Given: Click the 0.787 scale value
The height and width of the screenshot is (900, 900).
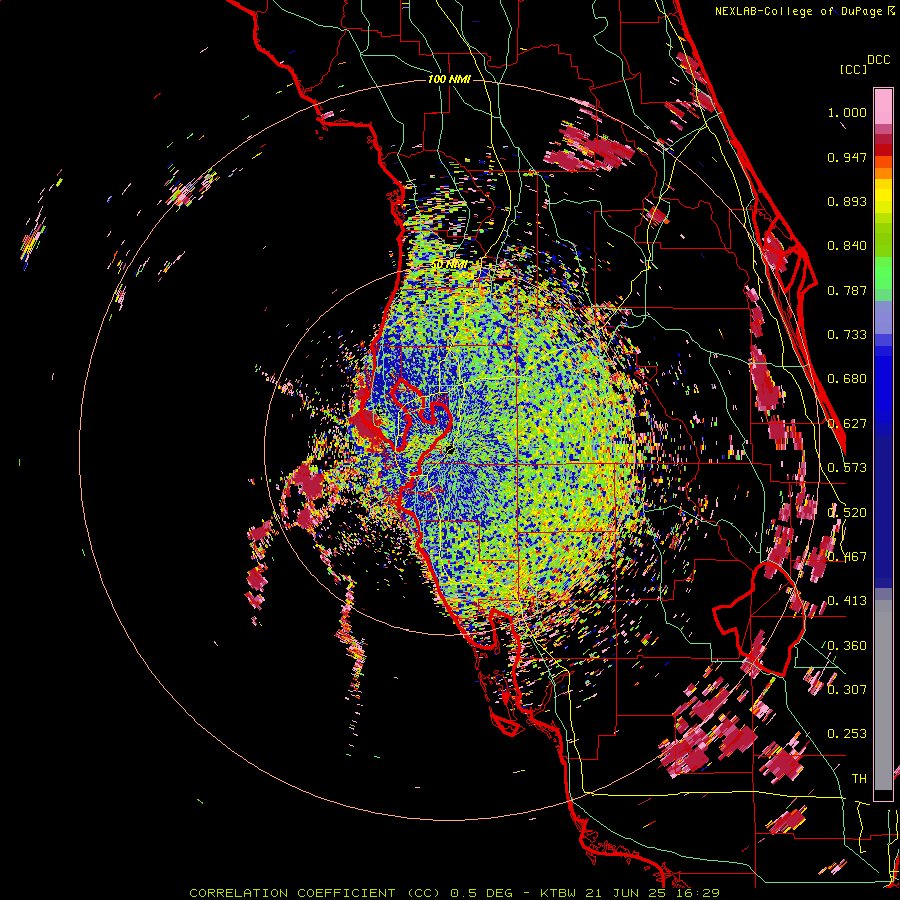Looking at the screenshot, I should [847, 290].
